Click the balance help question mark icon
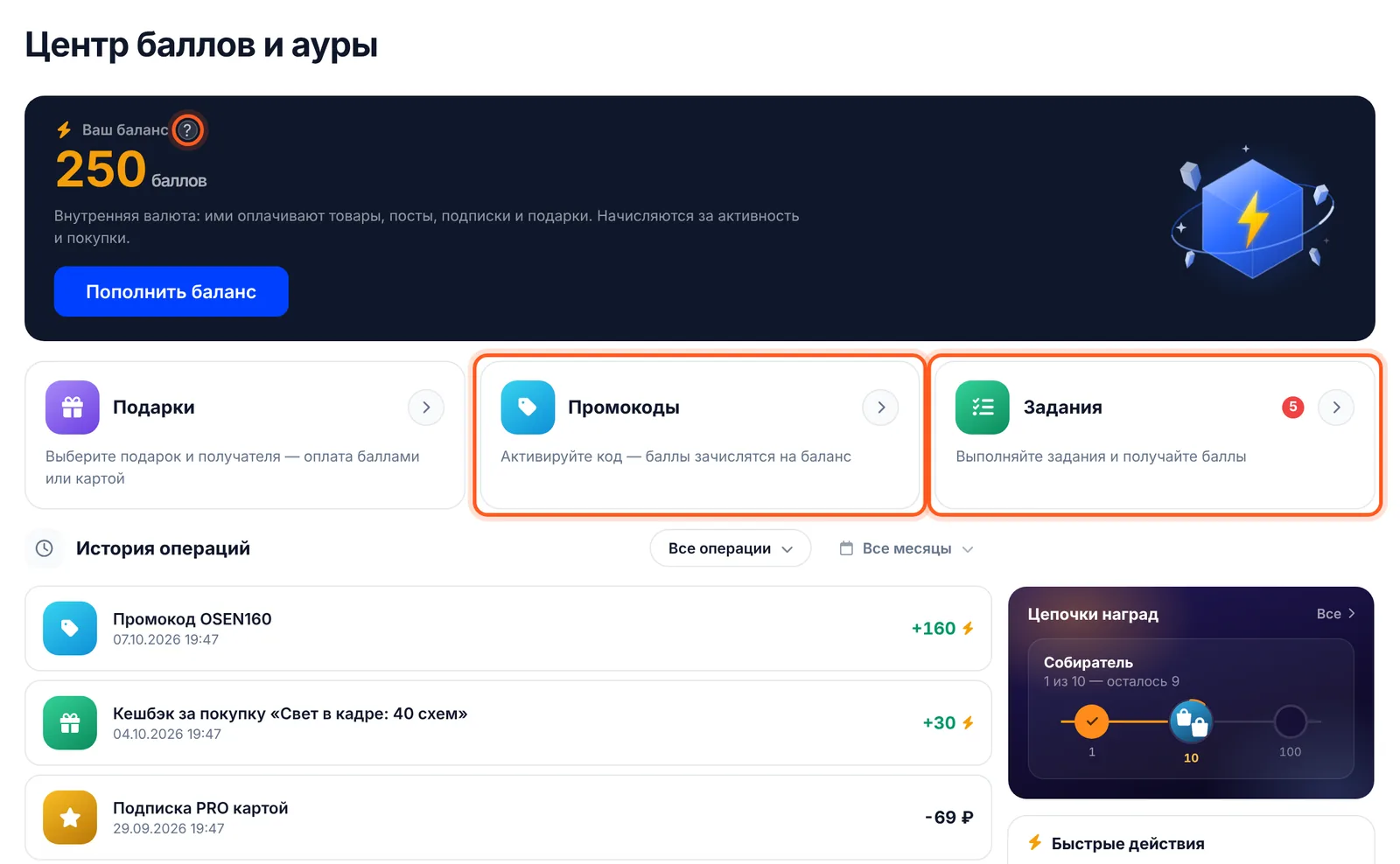The width and height of the screenshot is (1400, 864). pos(186,130)
